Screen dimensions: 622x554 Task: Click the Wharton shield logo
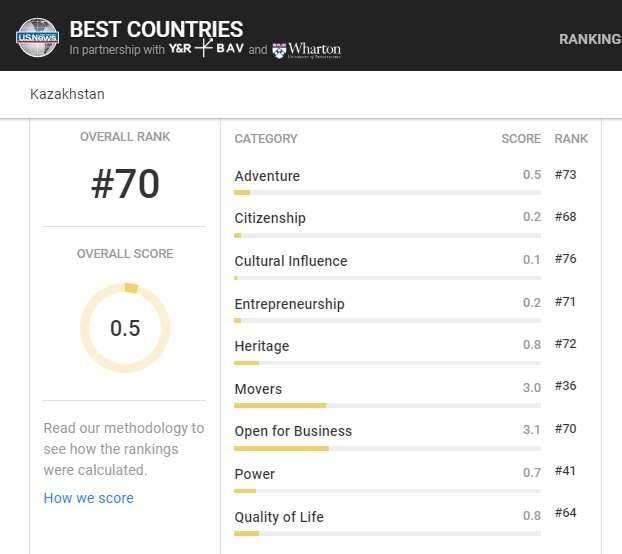pyautogui.click(x=279, y=49)
